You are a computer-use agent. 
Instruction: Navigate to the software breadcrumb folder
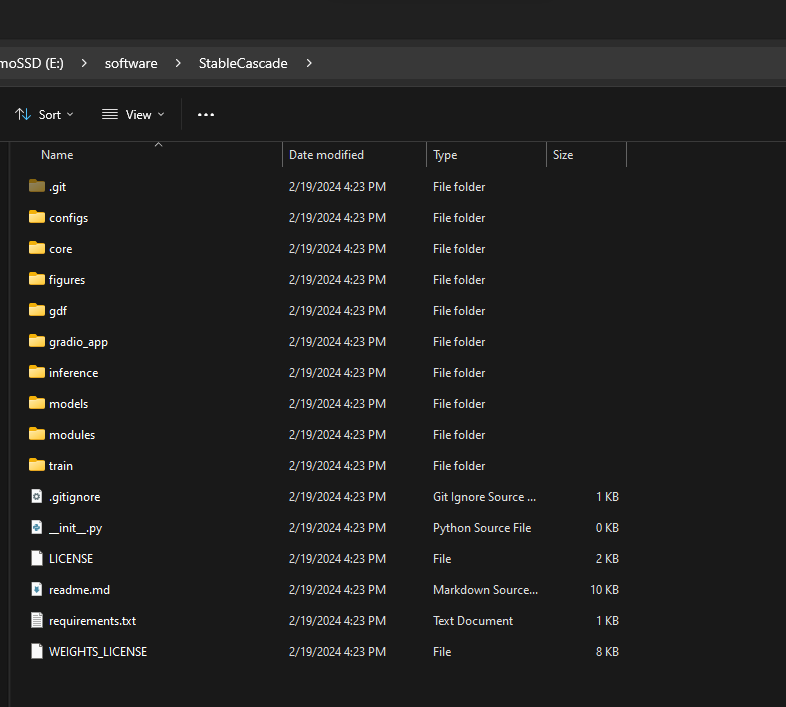pyautogui.click(x=131, y=63)
